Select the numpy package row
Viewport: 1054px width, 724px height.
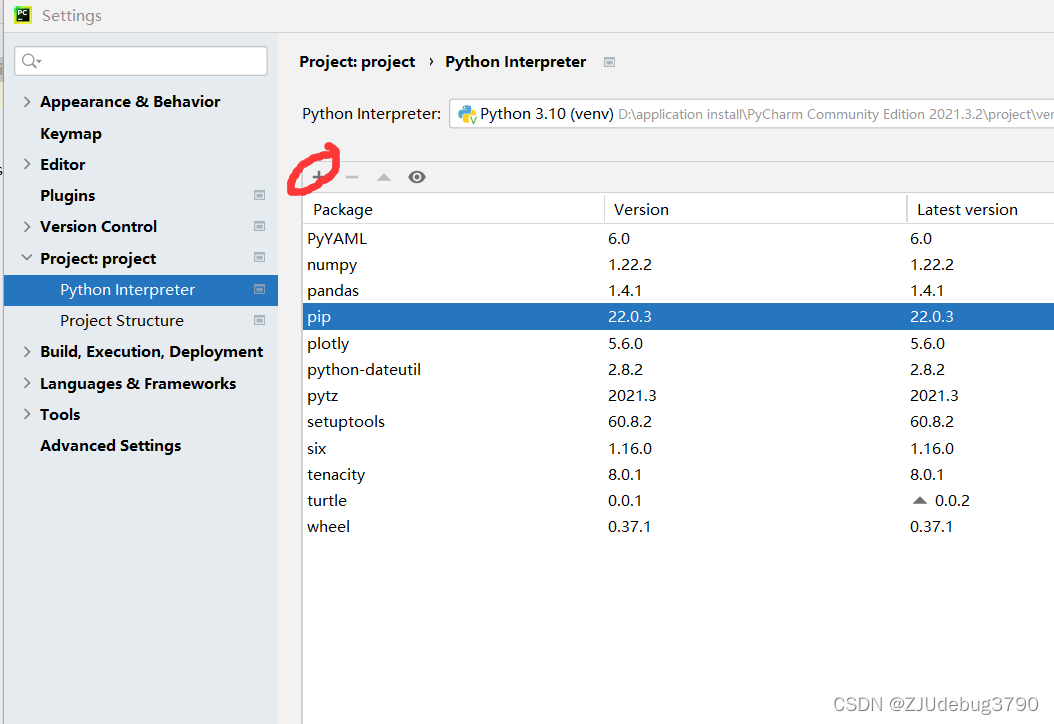click(x=678, y=265)
